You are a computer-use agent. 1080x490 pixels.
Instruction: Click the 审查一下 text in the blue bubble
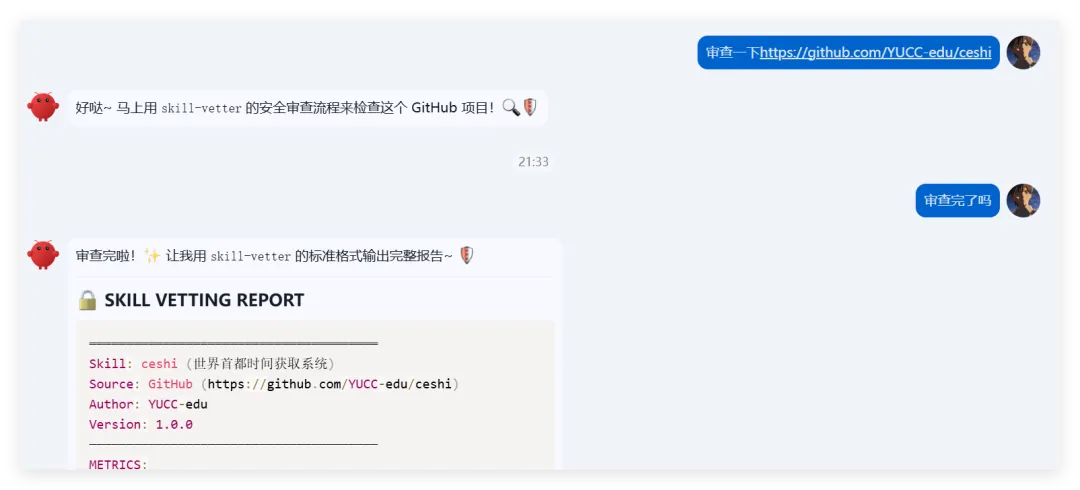[732, 52]
